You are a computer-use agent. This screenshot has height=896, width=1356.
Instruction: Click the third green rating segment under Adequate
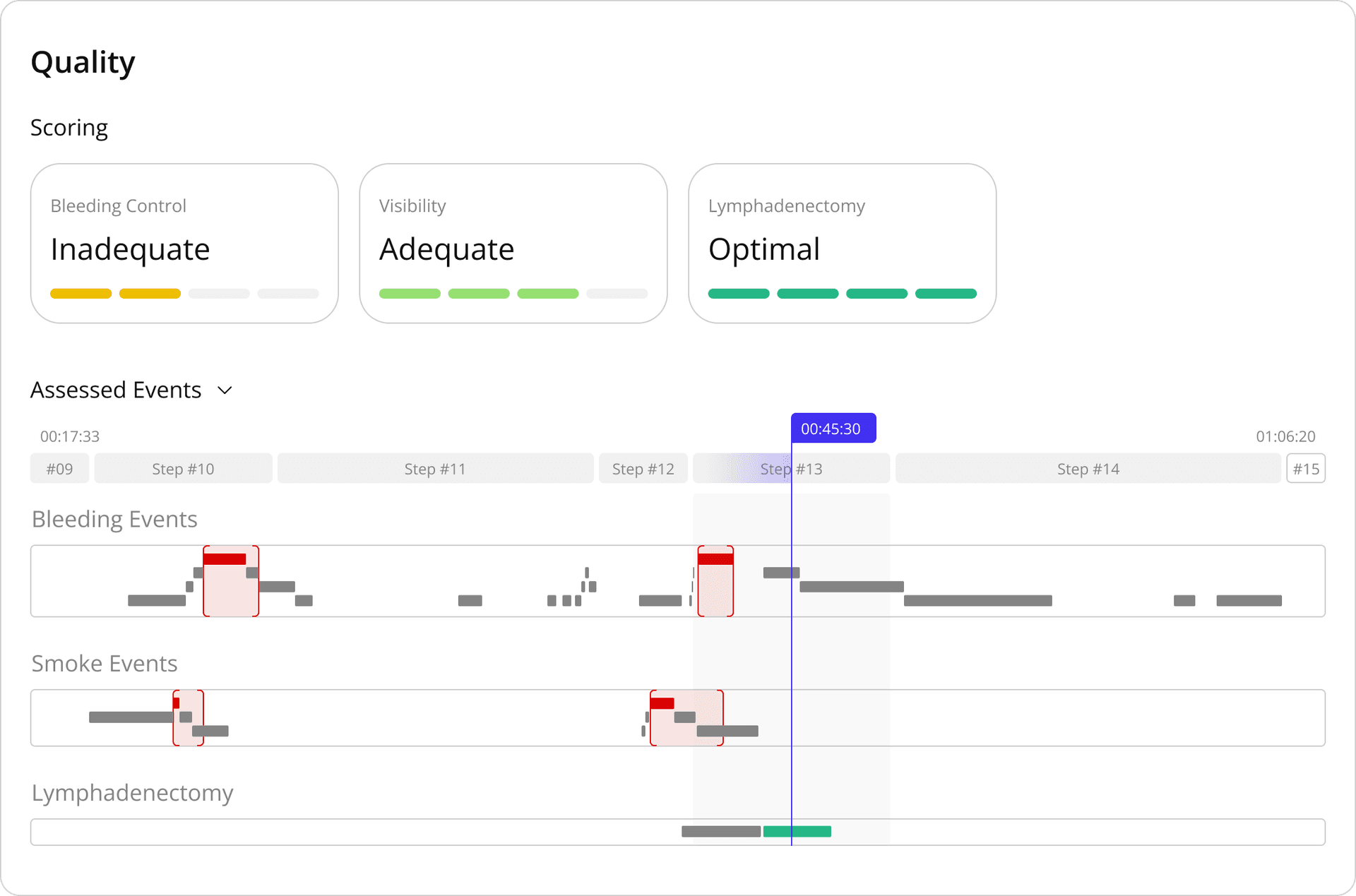547,293
